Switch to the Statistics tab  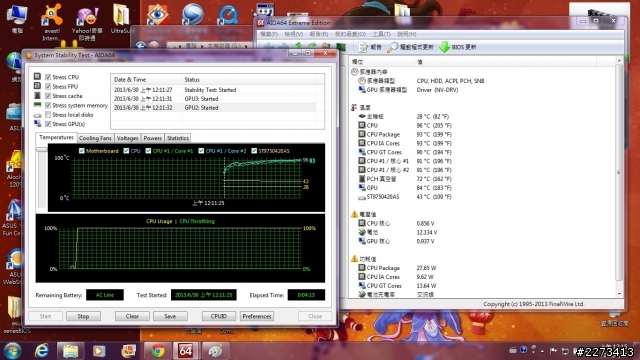point(178,138)
